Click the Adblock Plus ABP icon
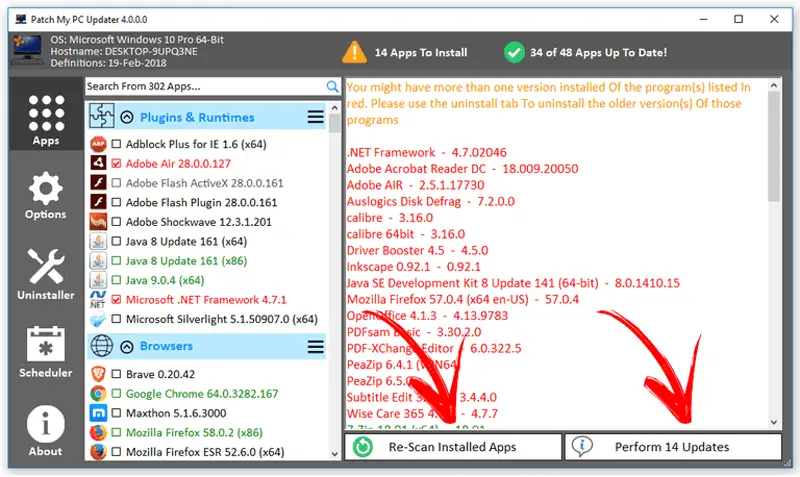 tap(98, 144)
